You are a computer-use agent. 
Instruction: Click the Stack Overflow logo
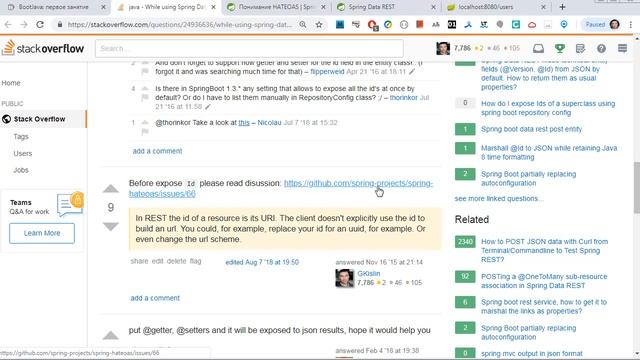43,48
